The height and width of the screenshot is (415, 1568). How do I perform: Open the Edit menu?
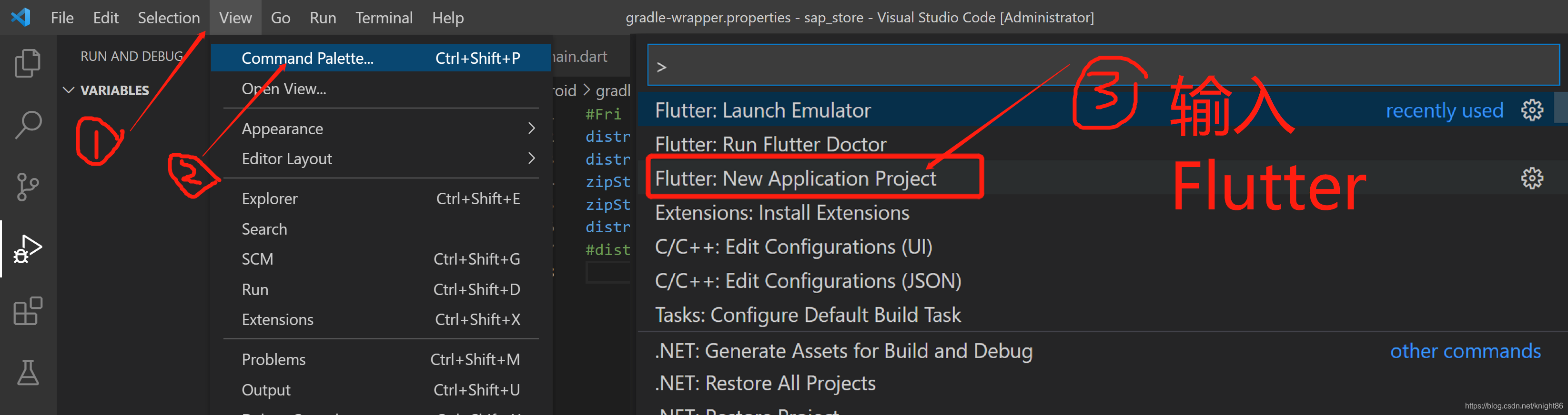[x=105, y=18]
